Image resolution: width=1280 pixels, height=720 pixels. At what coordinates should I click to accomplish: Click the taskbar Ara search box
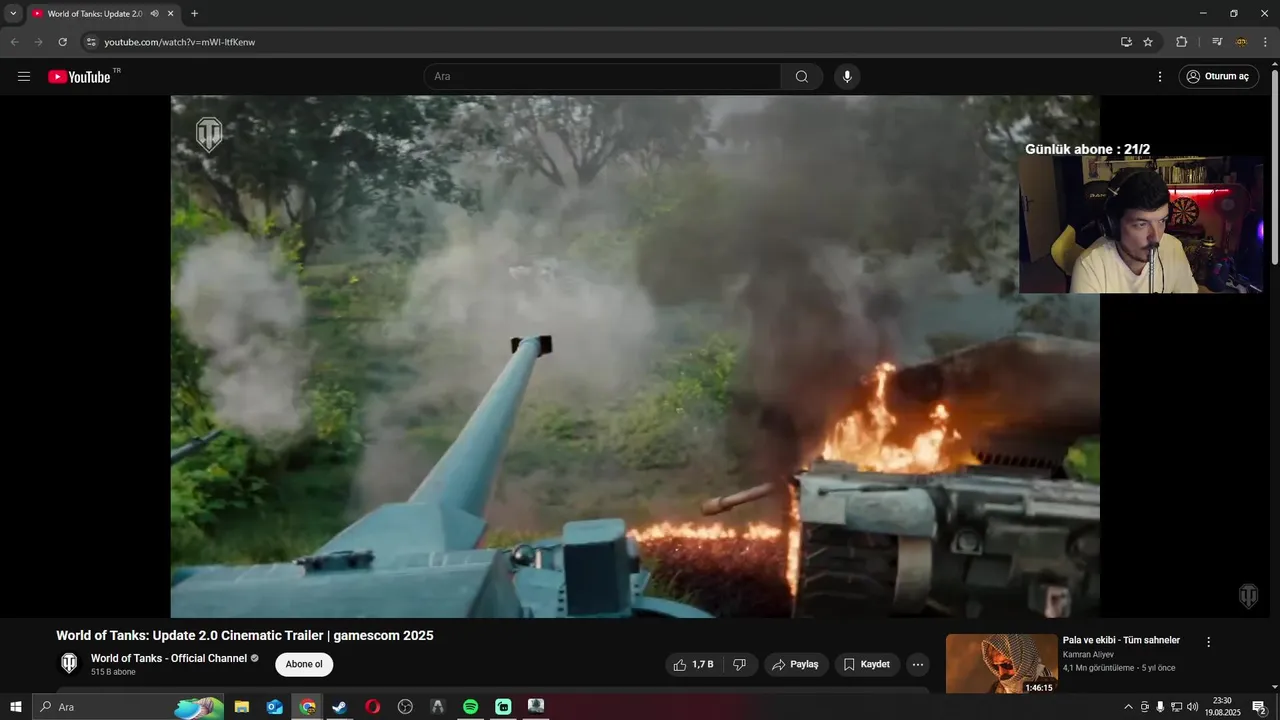click(128, 707)
